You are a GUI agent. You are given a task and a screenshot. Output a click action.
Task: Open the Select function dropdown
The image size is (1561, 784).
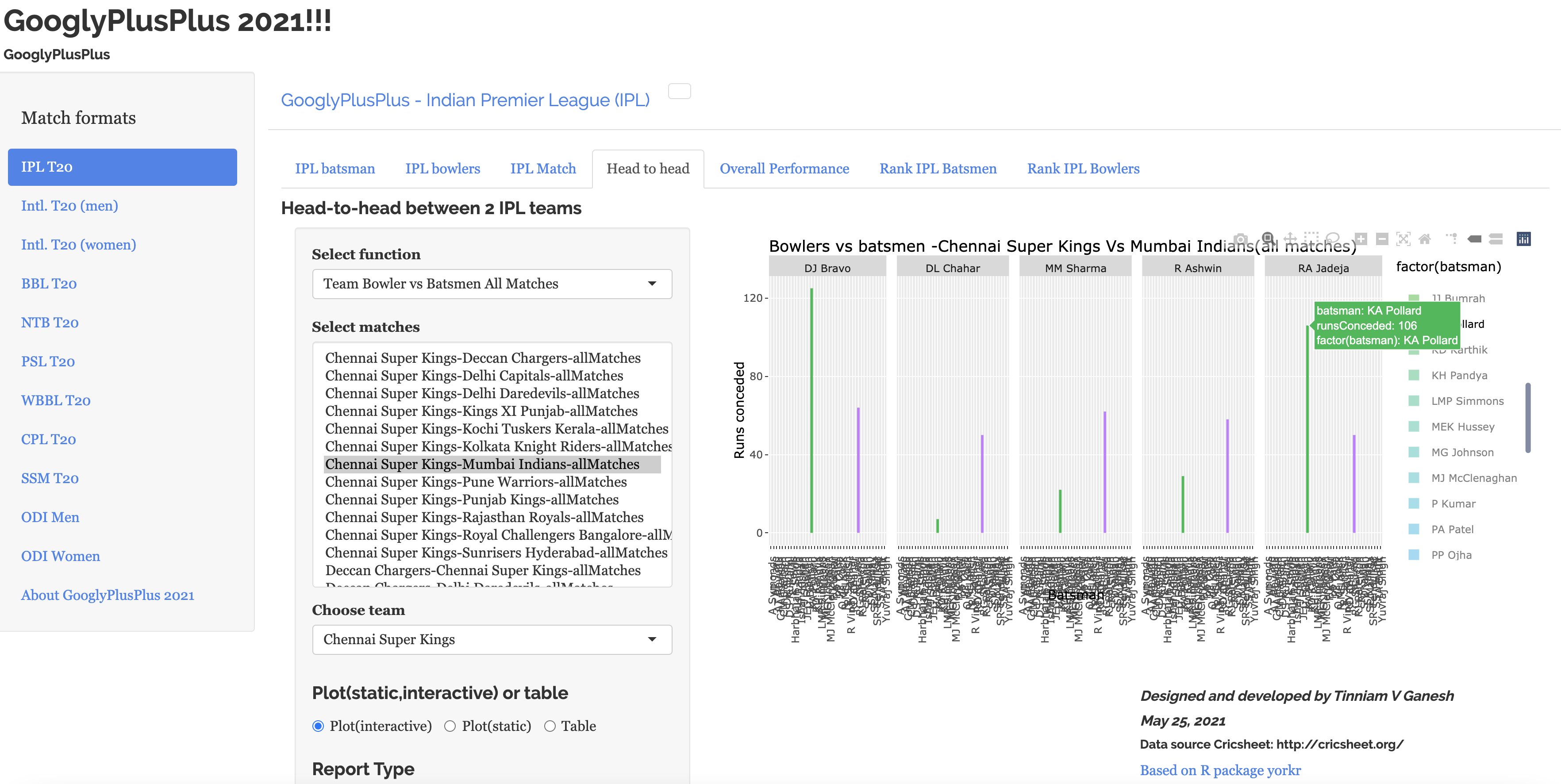point(492,284)
